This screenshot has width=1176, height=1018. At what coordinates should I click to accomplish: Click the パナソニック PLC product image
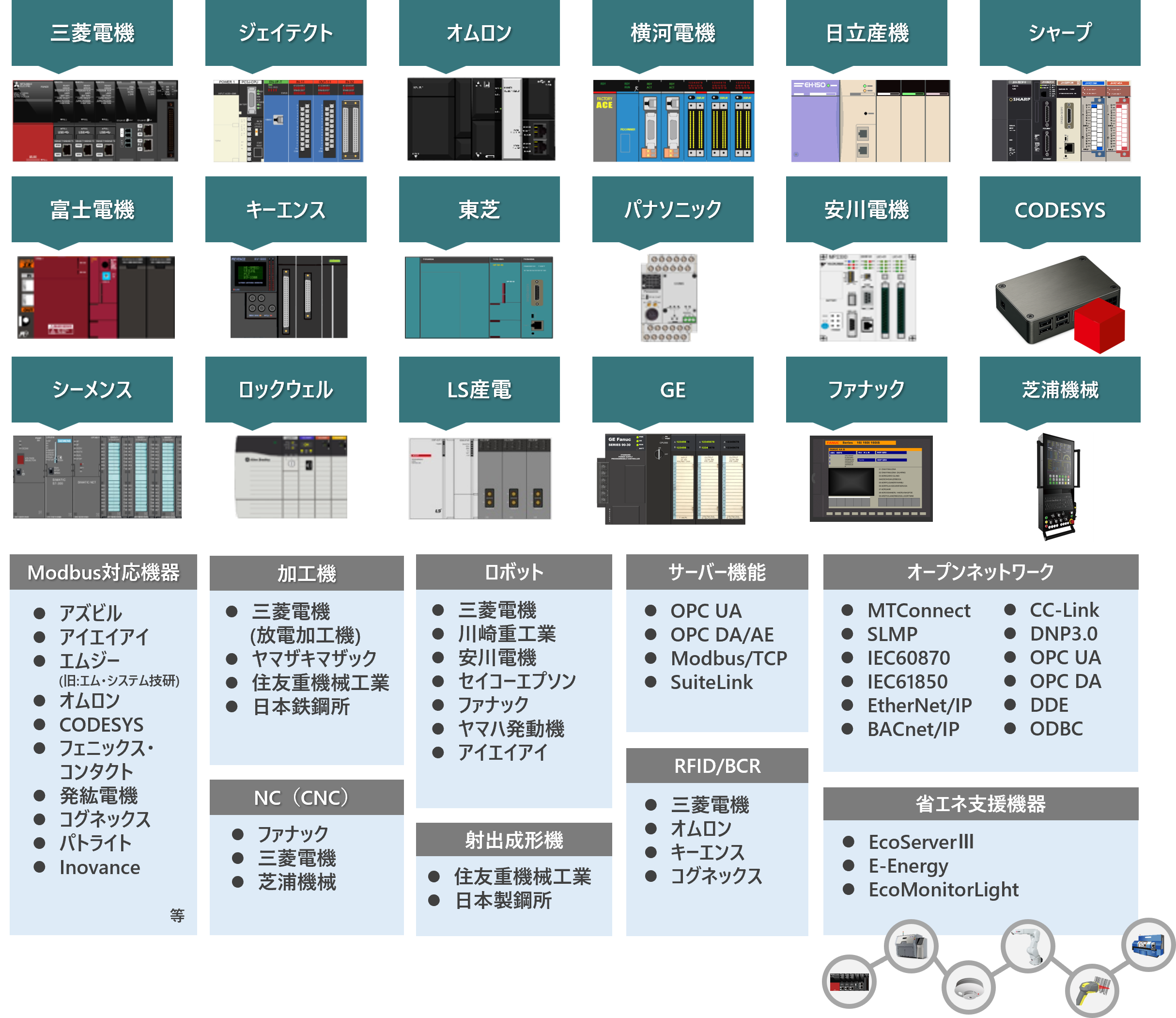pos(668,298)
